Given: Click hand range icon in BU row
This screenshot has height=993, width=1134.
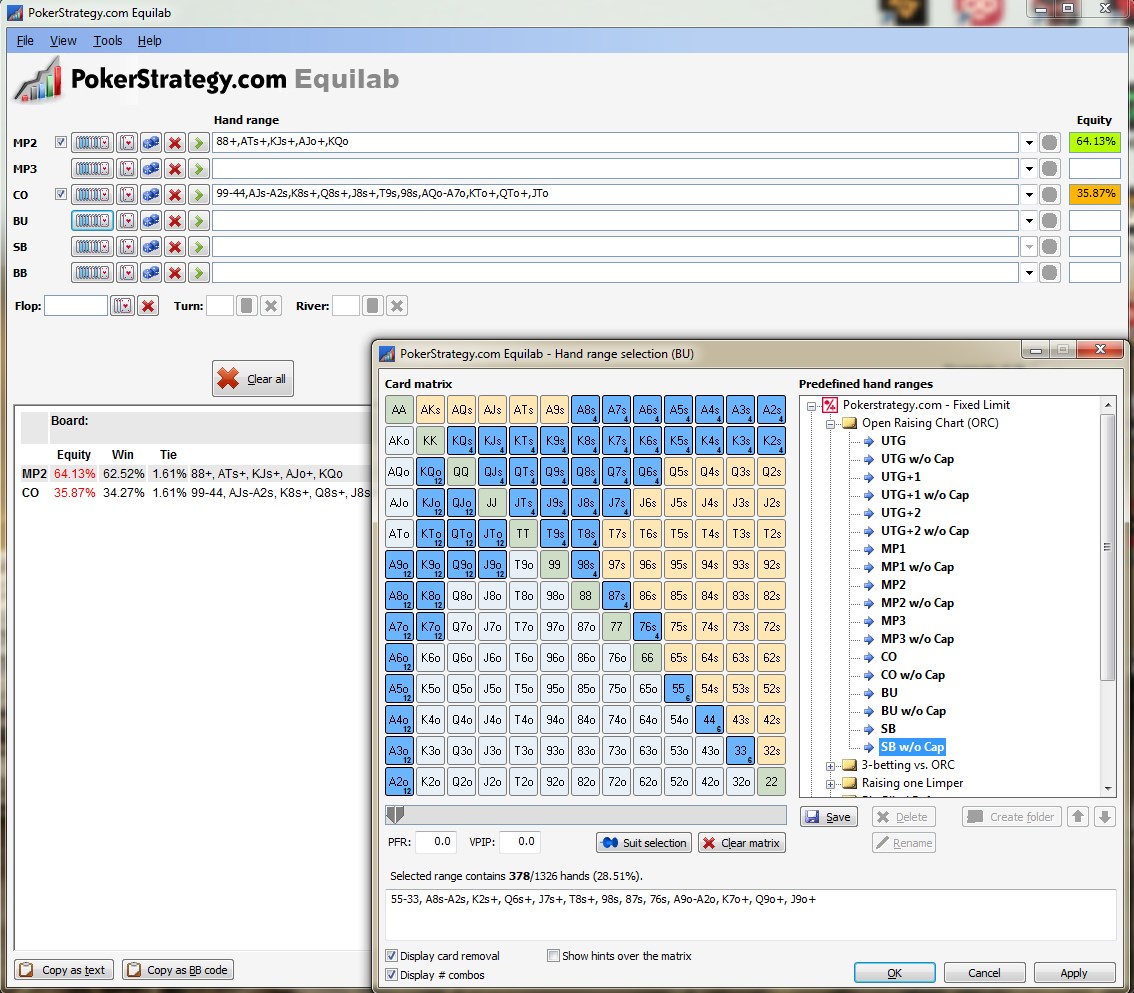Looking at the screenshot, I should [92, 221].
